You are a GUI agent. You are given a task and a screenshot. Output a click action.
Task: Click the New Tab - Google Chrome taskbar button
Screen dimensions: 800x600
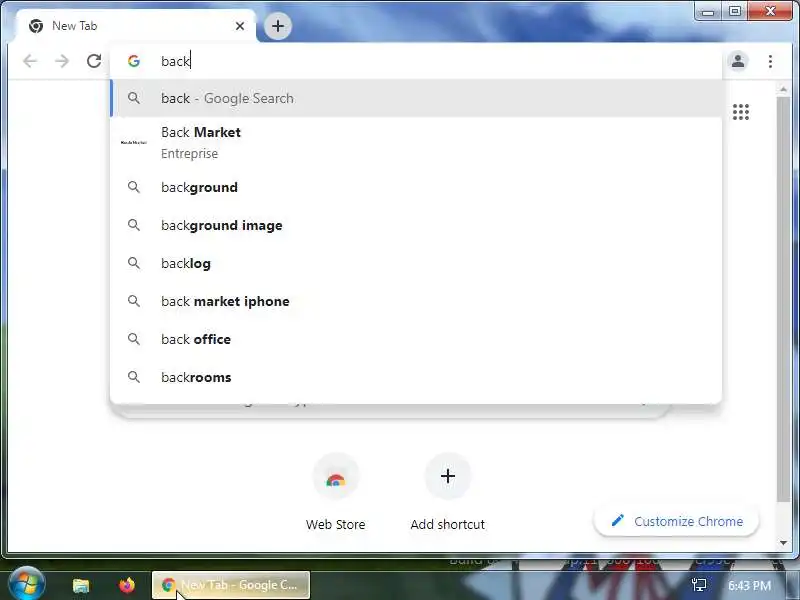tap(231, 585)
